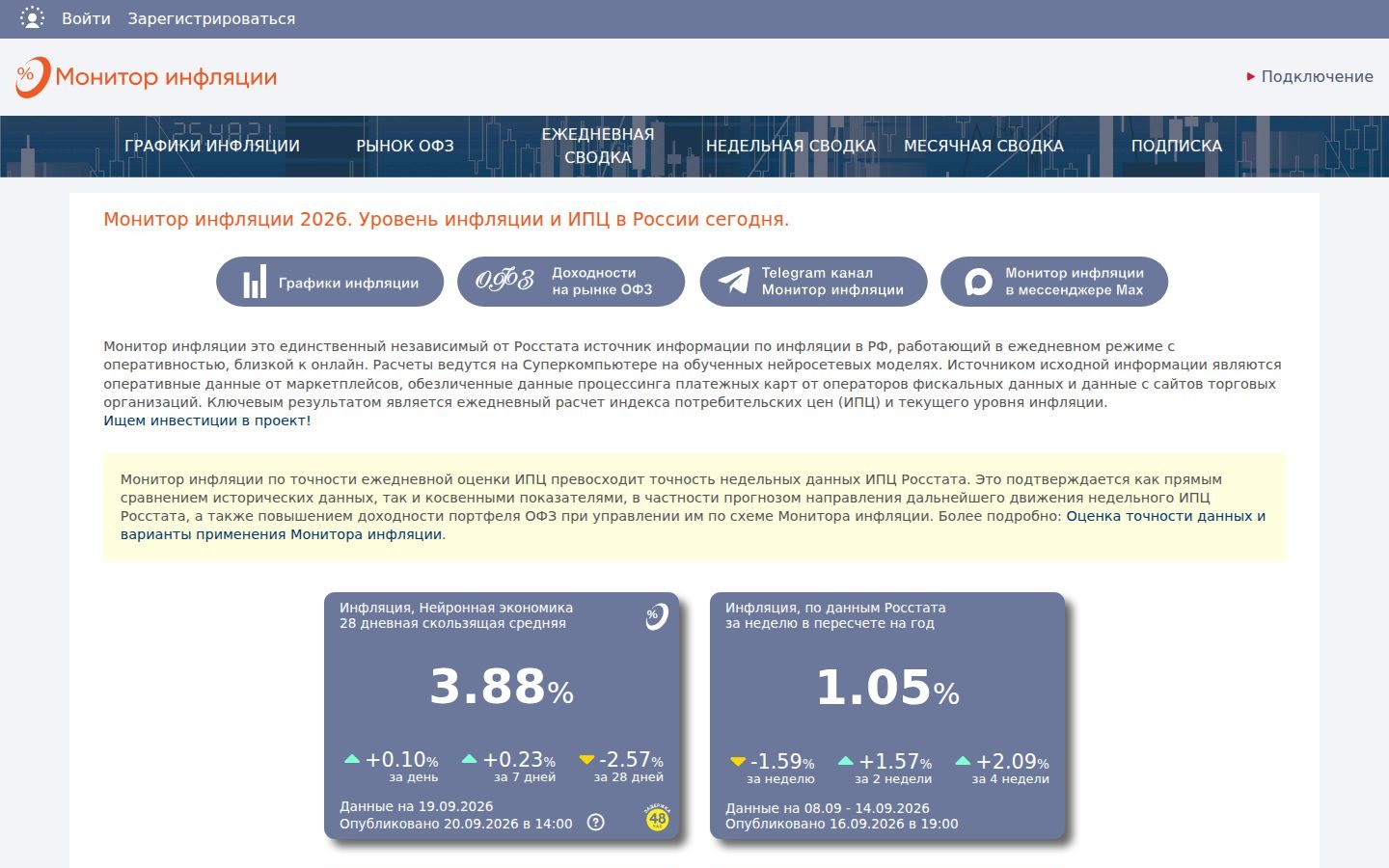Open Недельная сводка in navigation
Viewport: 1389px width, 868px height.
[791, 146]
